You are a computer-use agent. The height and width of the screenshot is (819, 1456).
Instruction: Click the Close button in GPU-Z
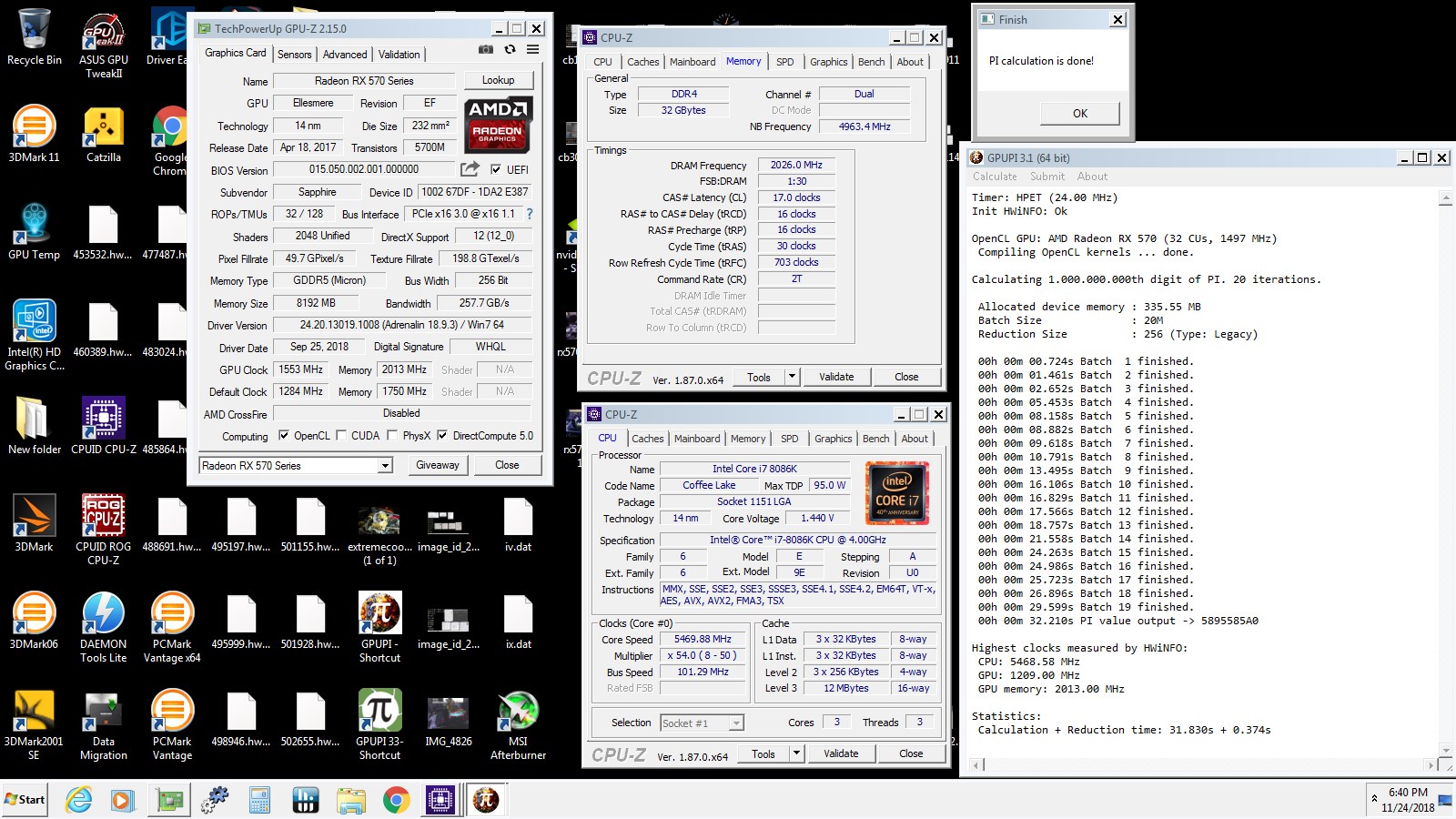(507, 465)
